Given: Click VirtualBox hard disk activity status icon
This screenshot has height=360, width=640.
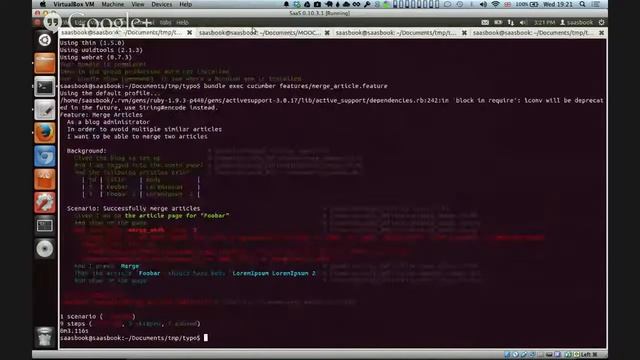Looking at the screenshot, I should [507, 354].
